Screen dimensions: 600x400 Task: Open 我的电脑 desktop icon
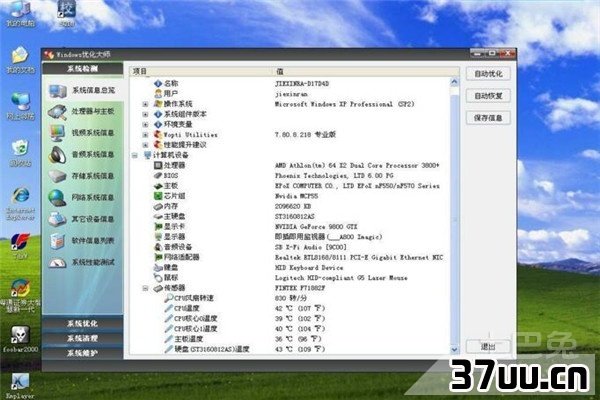21,13
